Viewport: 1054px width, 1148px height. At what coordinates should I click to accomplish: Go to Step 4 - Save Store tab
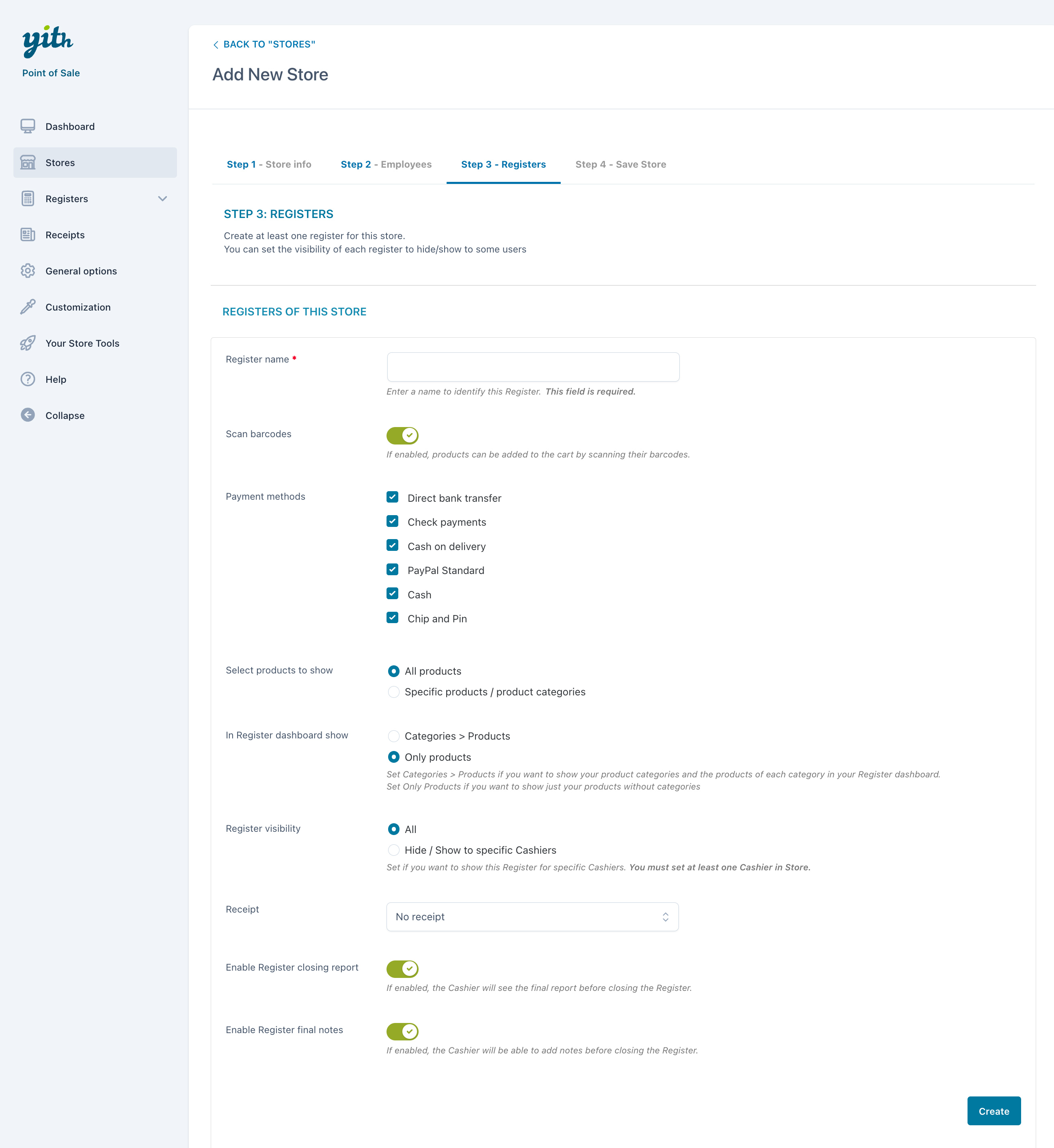tap(620, 164)
